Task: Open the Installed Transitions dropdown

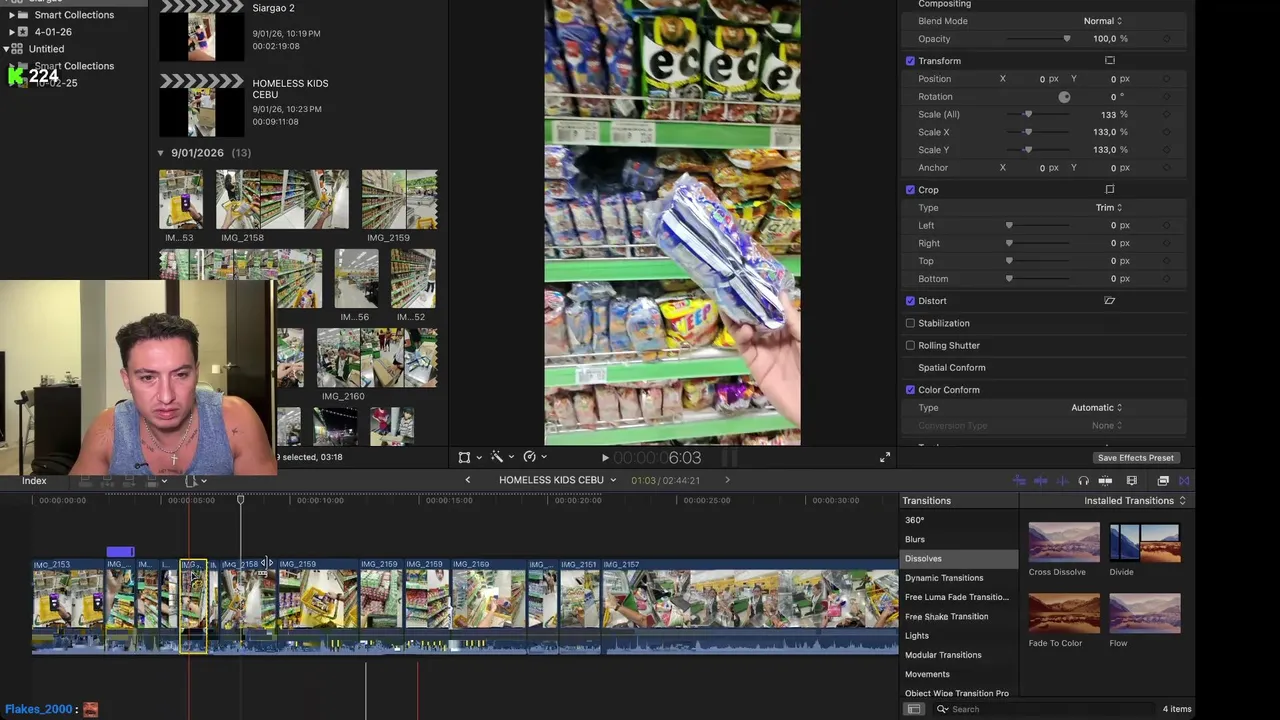Action: [1135, 501]
